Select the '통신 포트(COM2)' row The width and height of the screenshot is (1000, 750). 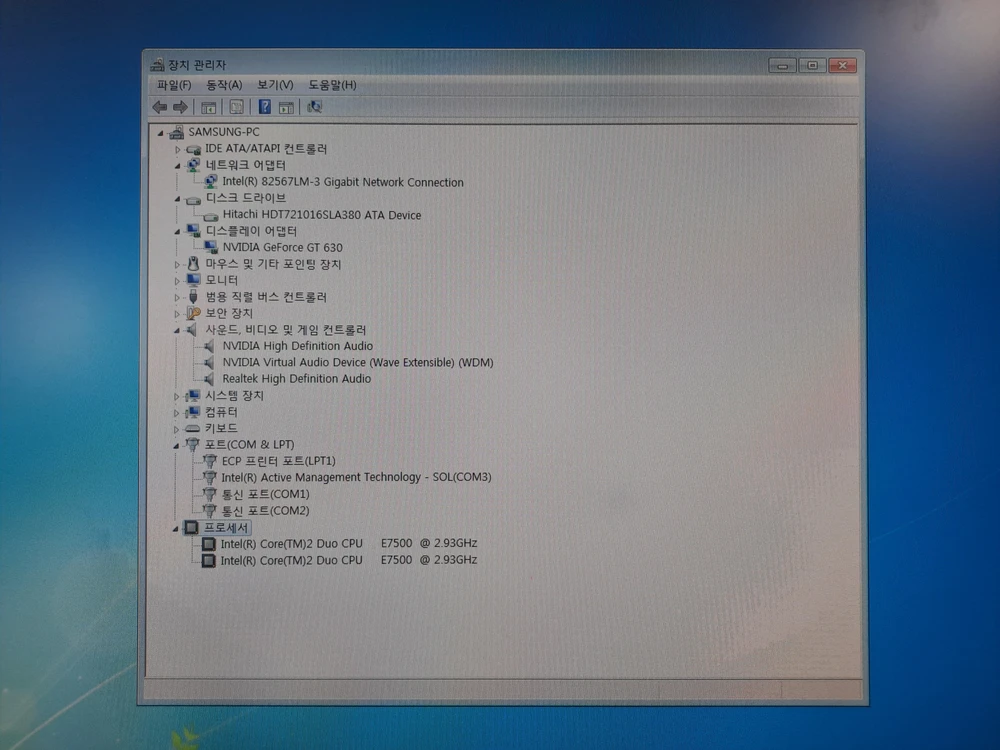(x=256, y=511)
